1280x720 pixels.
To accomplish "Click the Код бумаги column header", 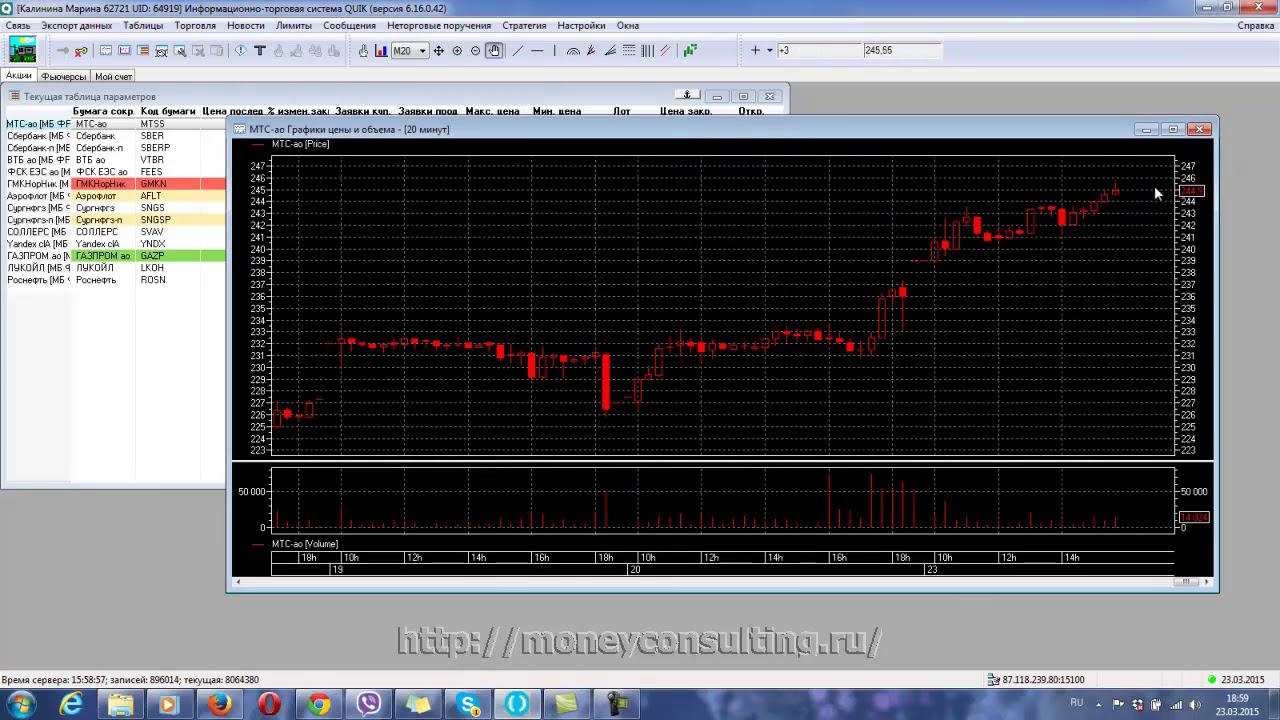I will click(168, 111).
